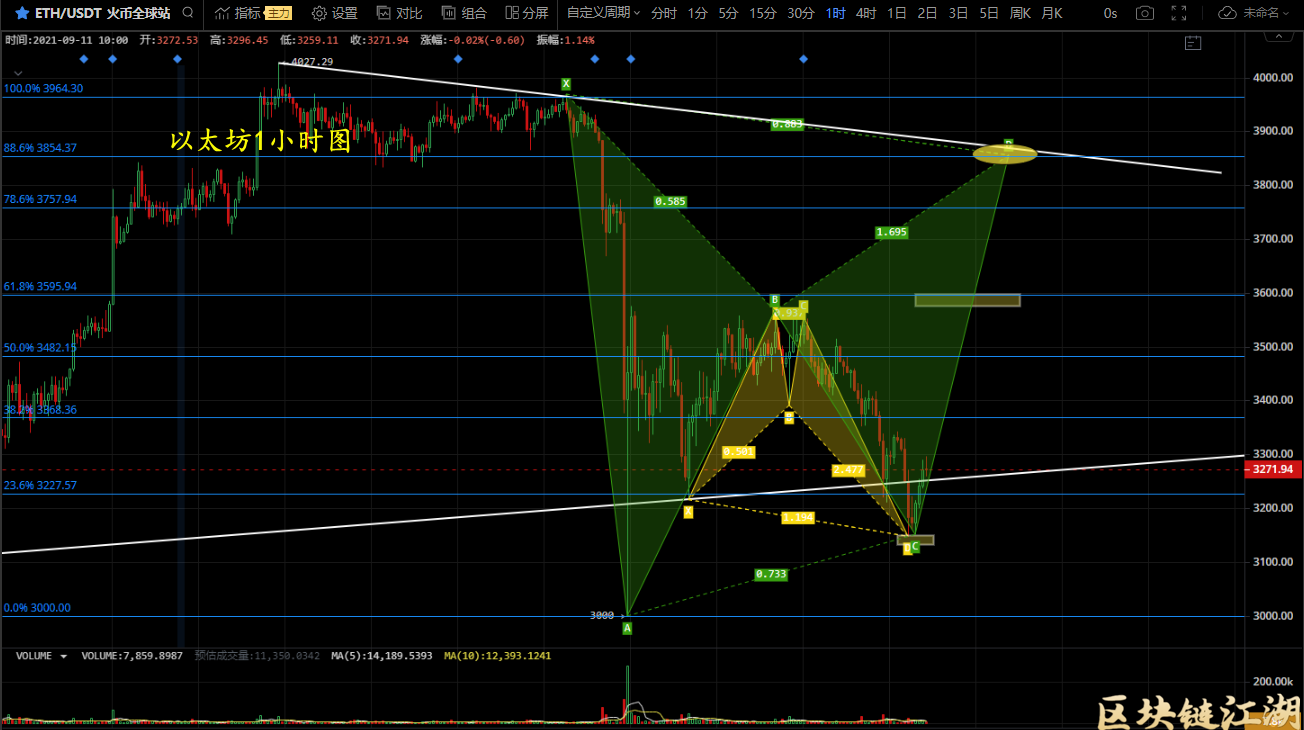The image size is (1304, 730).
Task: Click the 0s refresh countdown
Action: pos(1111,13)
